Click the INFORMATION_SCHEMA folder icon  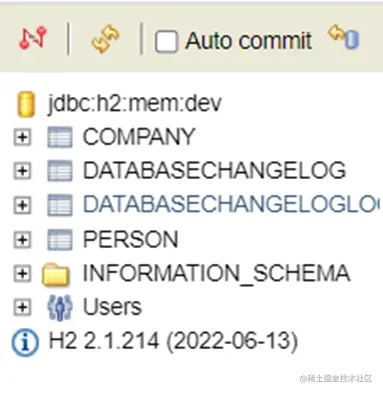56,274
